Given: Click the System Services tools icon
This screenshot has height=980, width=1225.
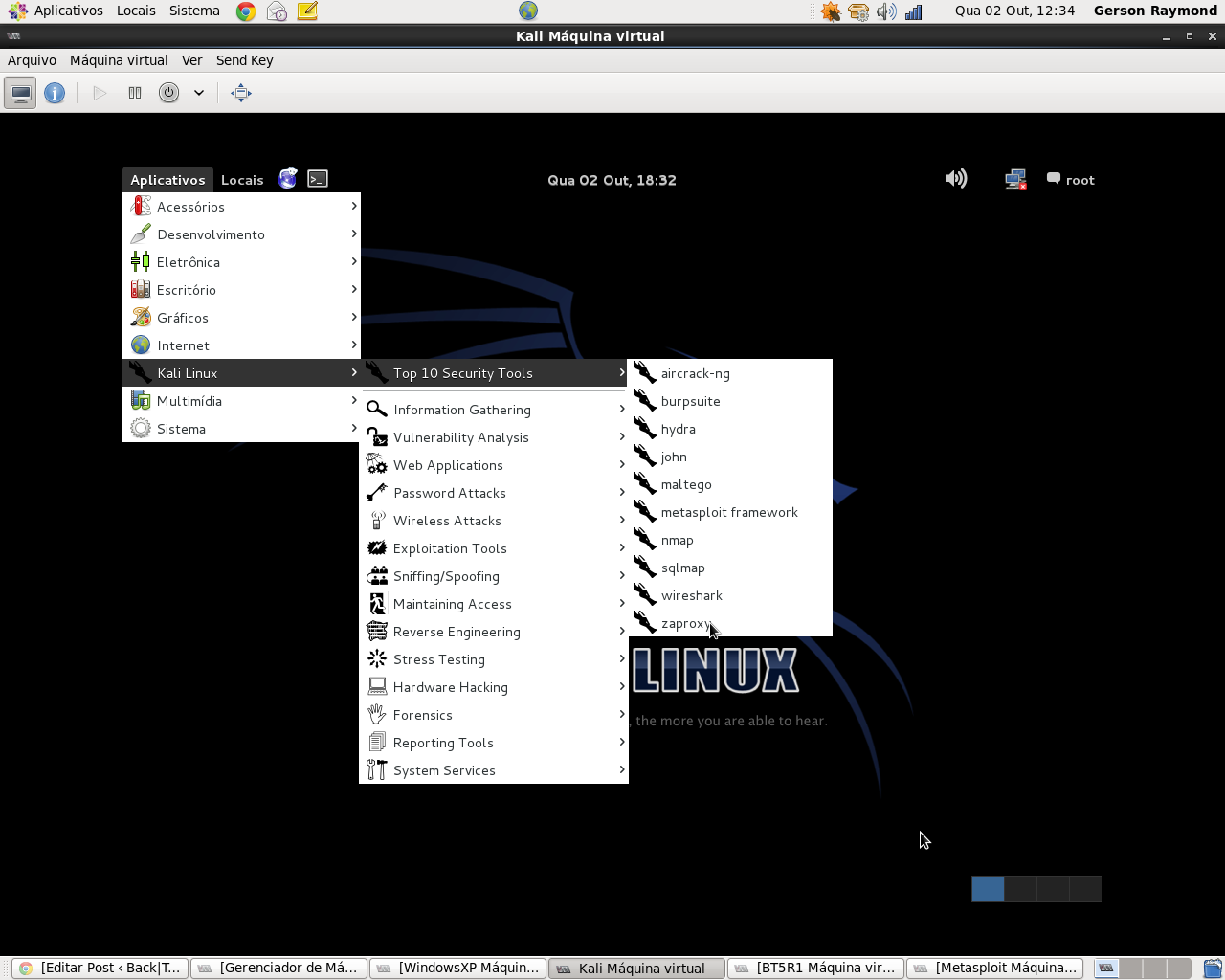Looking at the screenshot, I should point(377,770).
